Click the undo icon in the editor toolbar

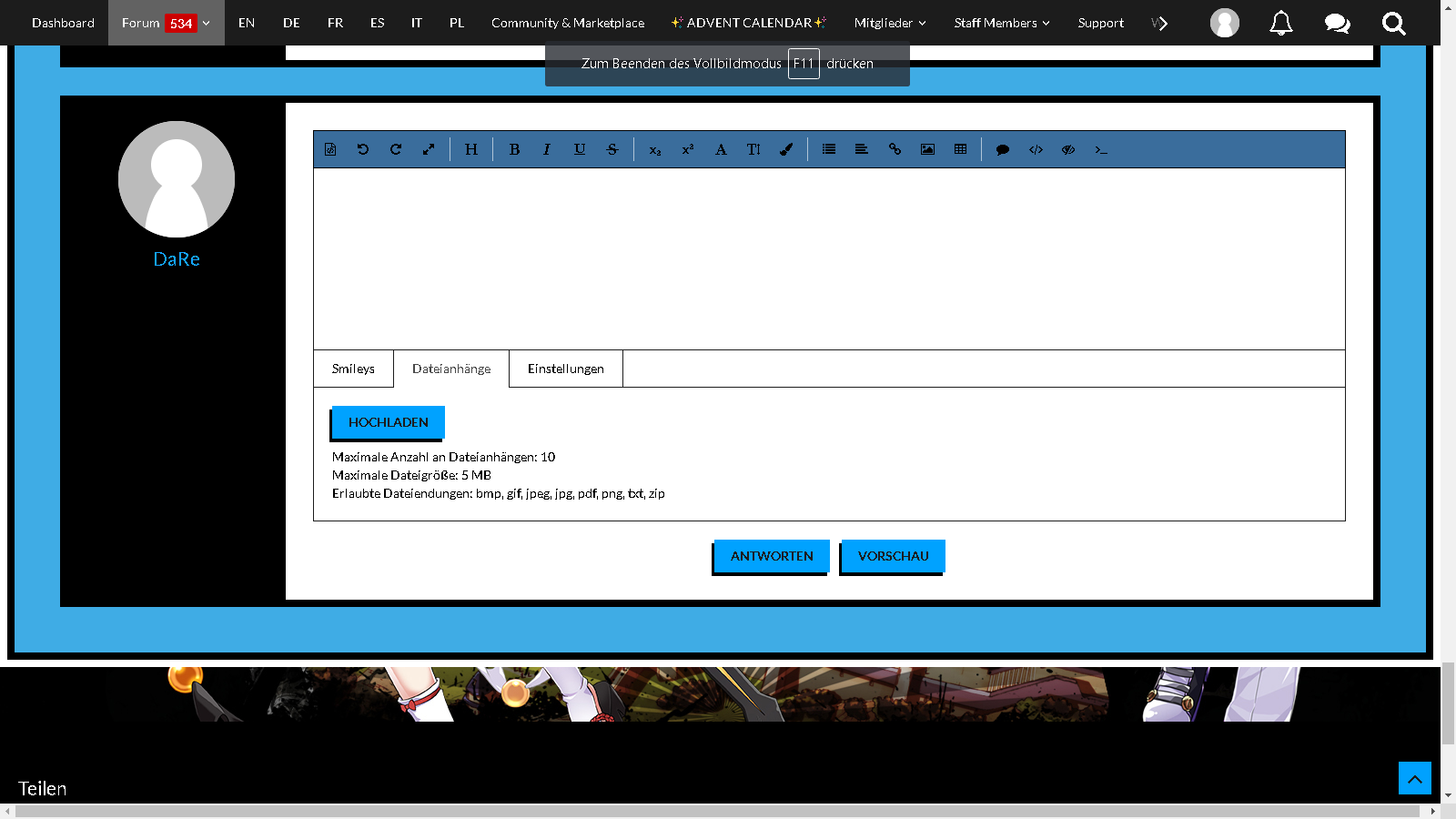click(x=363, y=149)
